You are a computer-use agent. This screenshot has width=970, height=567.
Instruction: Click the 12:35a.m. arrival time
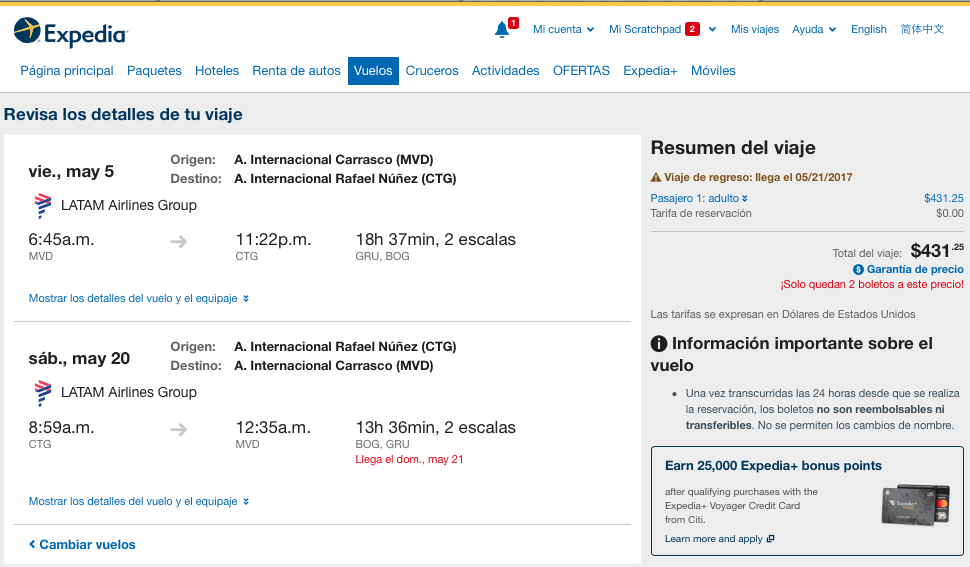pos(273,427)
